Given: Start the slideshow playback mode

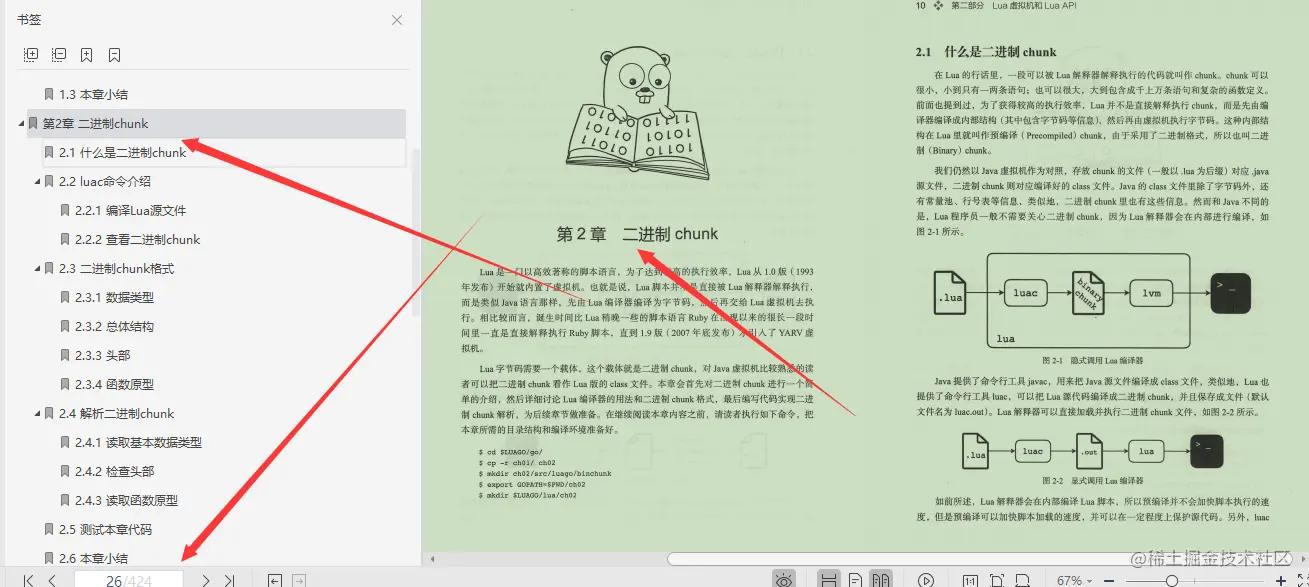Looking at the screenshot, I should tap(925, 578).
